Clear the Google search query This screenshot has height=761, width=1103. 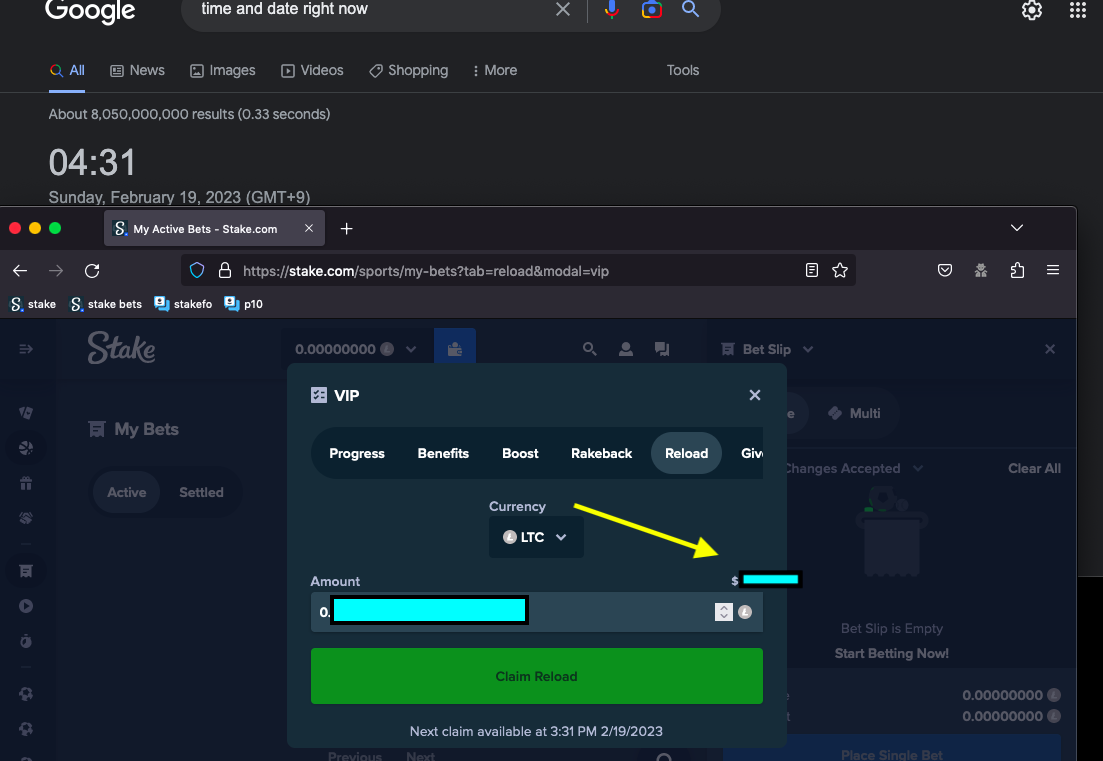coord(563,9)
